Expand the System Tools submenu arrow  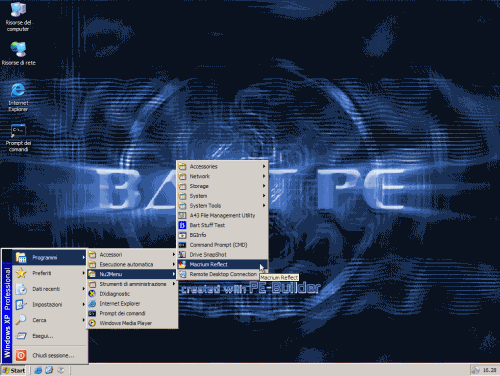[x=264, y=206]
